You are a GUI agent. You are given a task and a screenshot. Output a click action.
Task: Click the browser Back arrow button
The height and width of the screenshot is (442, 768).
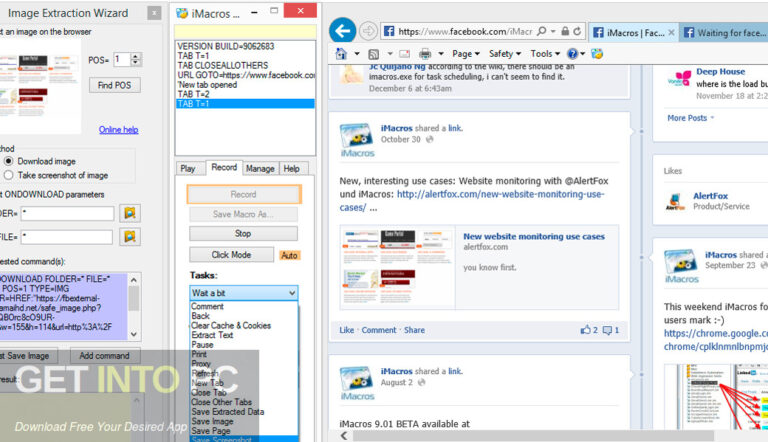click(342, 31)
